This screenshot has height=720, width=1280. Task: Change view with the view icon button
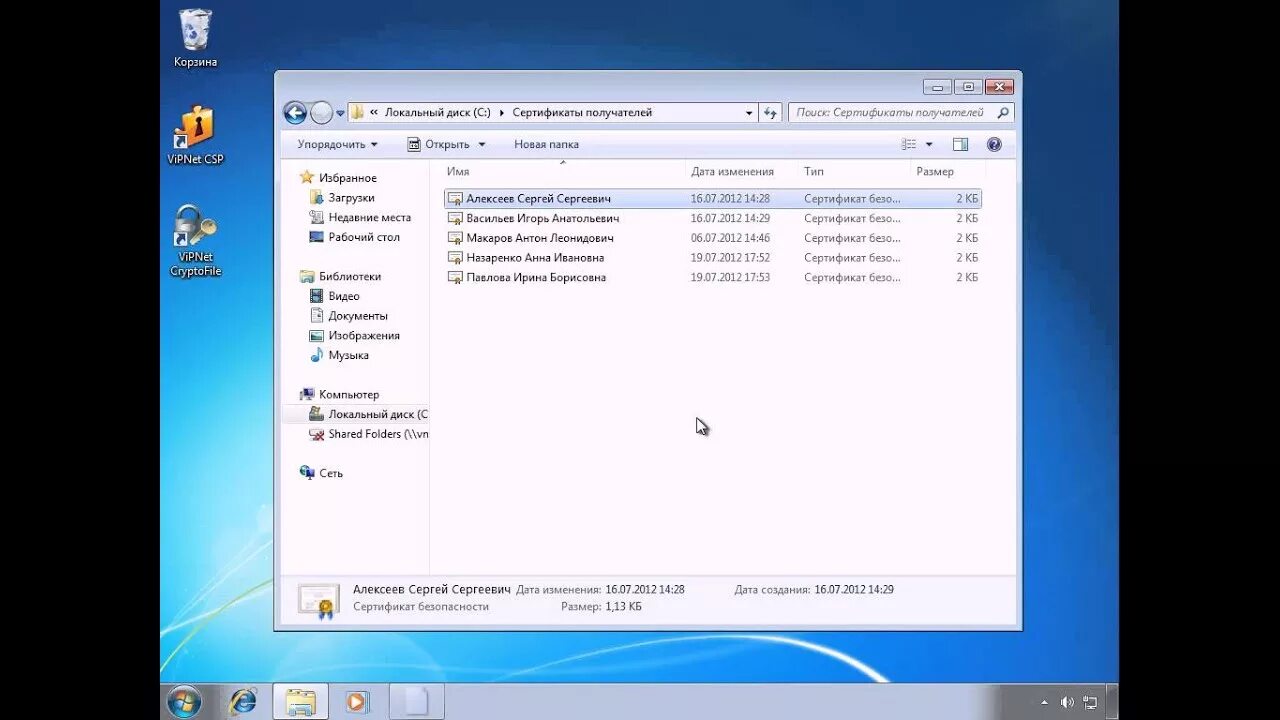coord(908,144)
